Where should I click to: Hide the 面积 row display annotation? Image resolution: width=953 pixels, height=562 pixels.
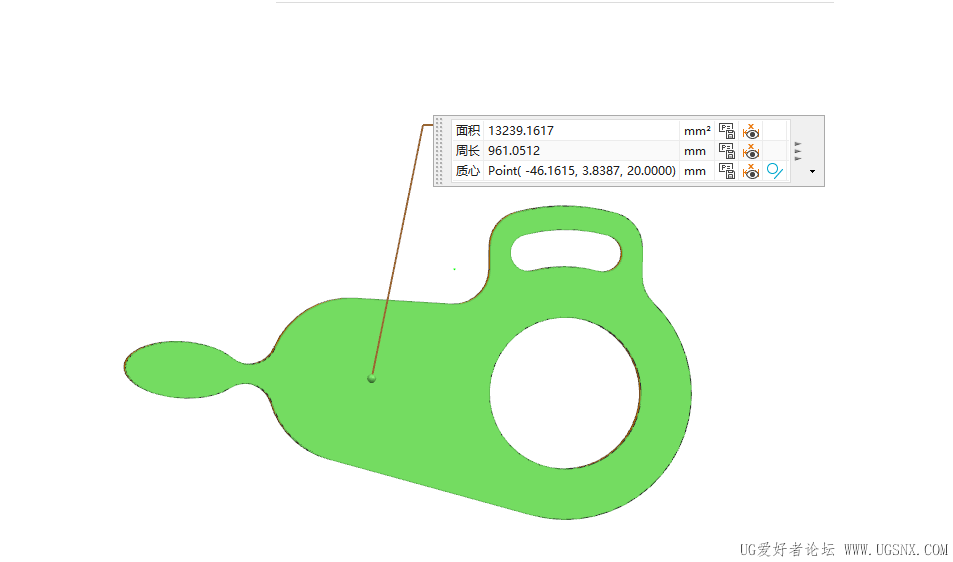(751, 131)
